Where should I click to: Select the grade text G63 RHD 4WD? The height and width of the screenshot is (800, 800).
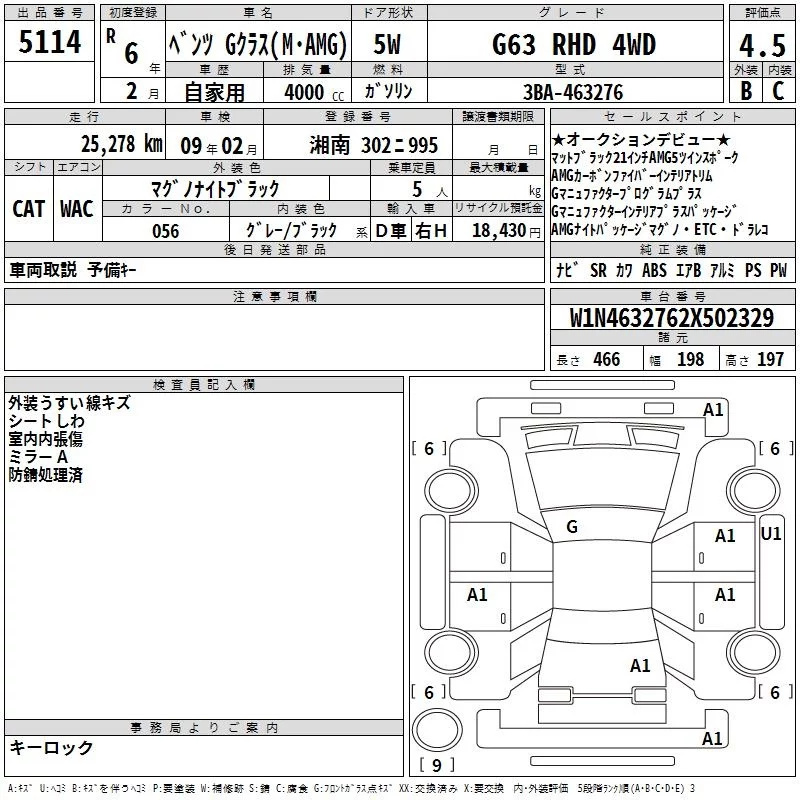tap(574, 44)
